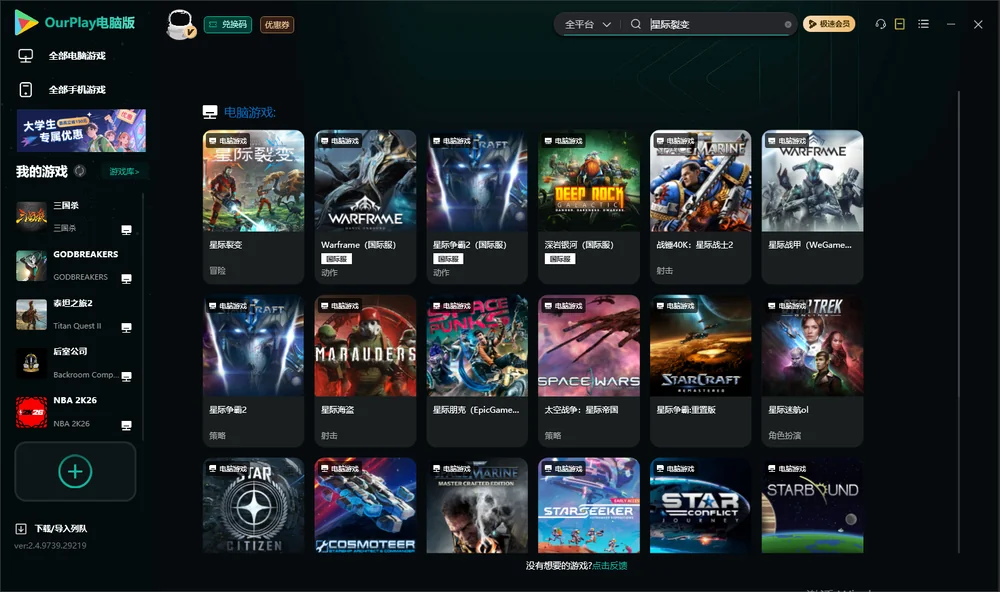Expand the 全平台 platform dropdown
1000x592 pixels.
tap(587, 24)
